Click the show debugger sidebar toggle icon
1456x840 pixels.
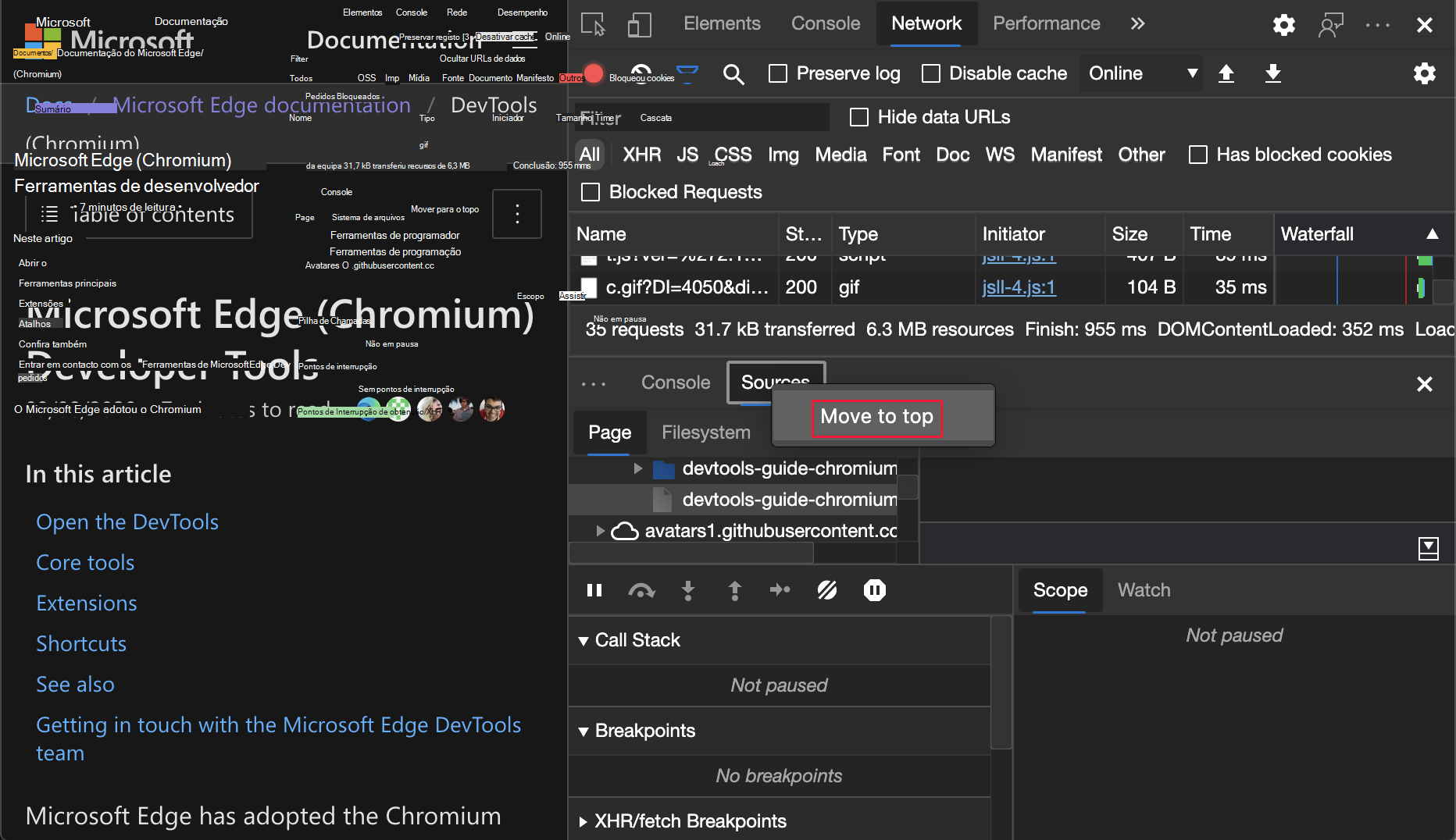point(1429,548)
